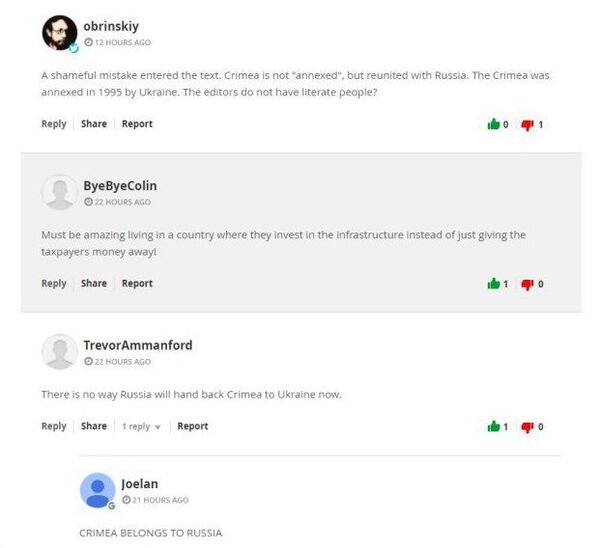Reply to TrevorAmmanford's comment

pos(54,426)
